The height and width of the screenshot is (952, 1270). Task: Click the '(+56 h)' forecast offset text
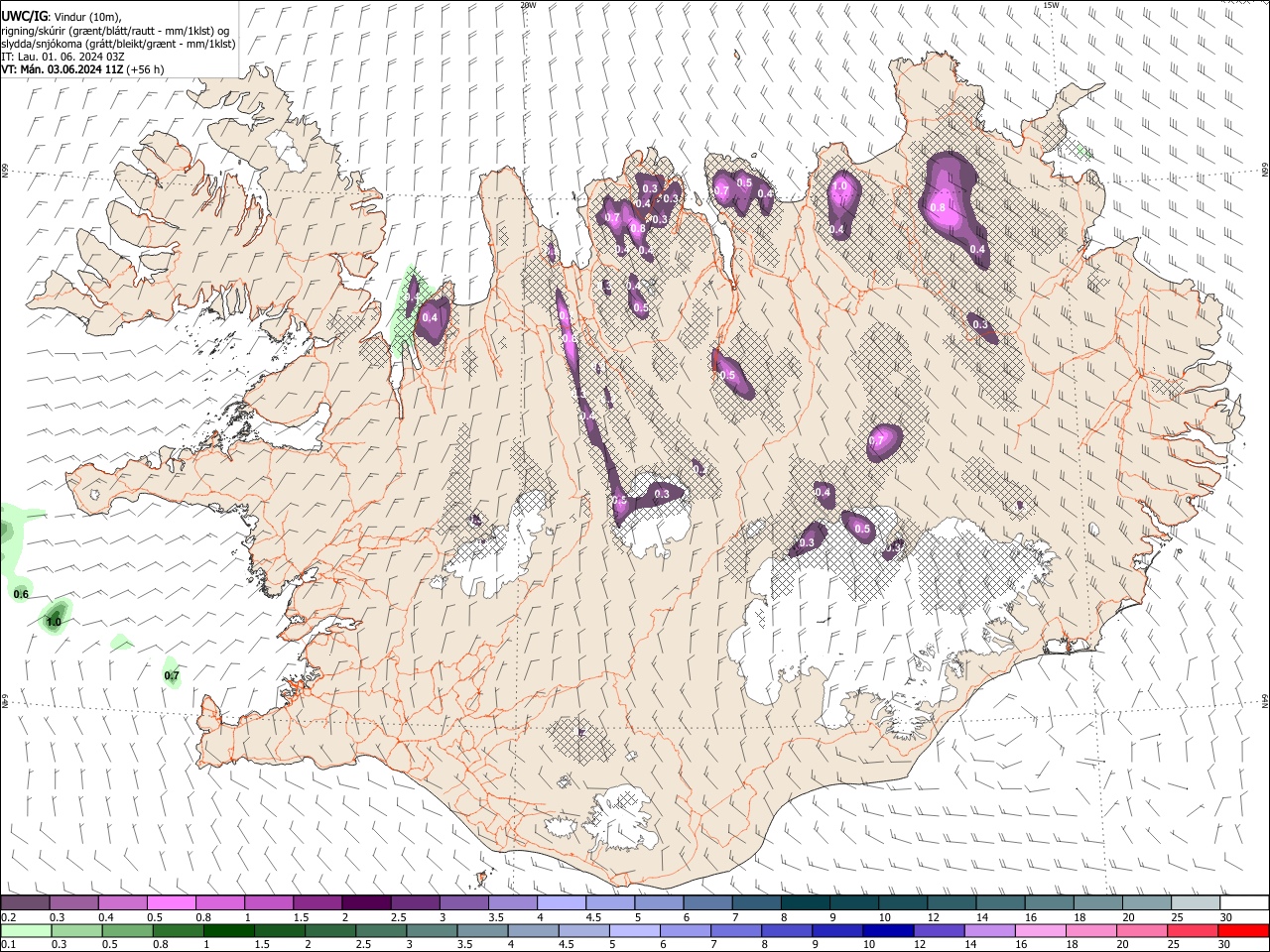coord(145,69)
